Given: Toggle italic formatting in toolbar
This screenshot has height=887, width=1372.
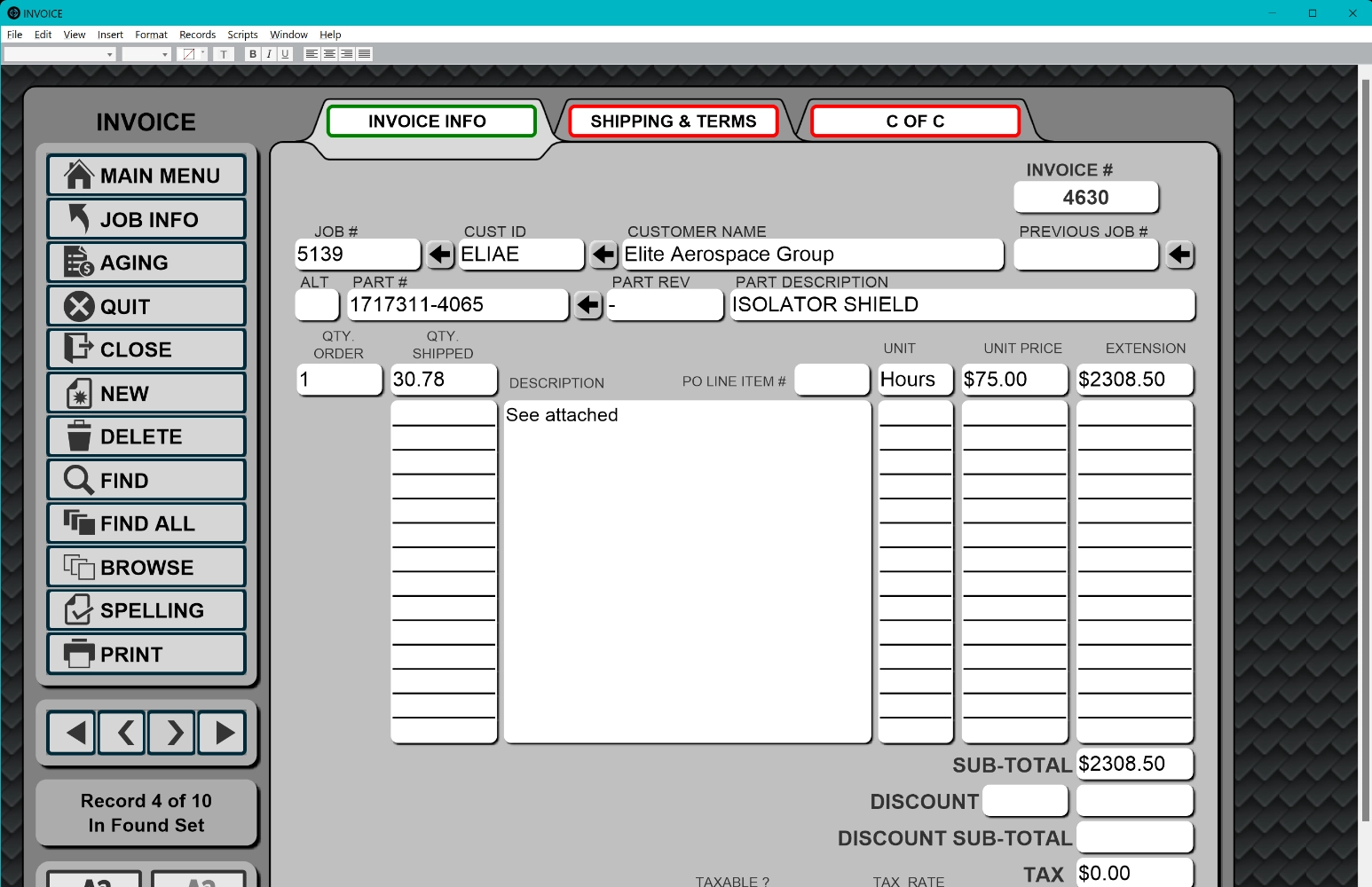Looking at the screenshot, I should [269, 54].
